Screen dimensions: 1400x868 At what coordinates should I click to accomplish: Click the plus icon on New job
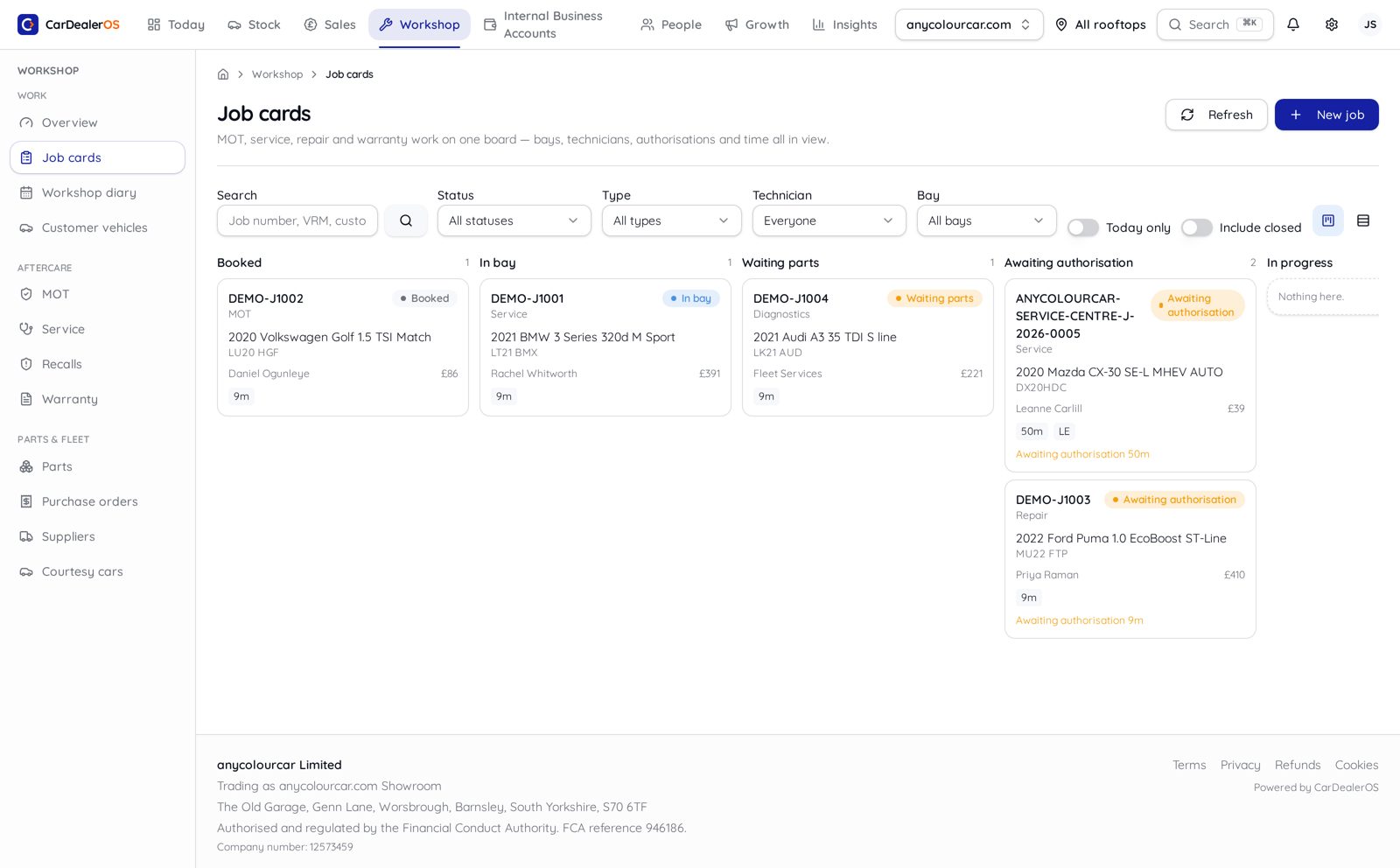click(1296, 115)
